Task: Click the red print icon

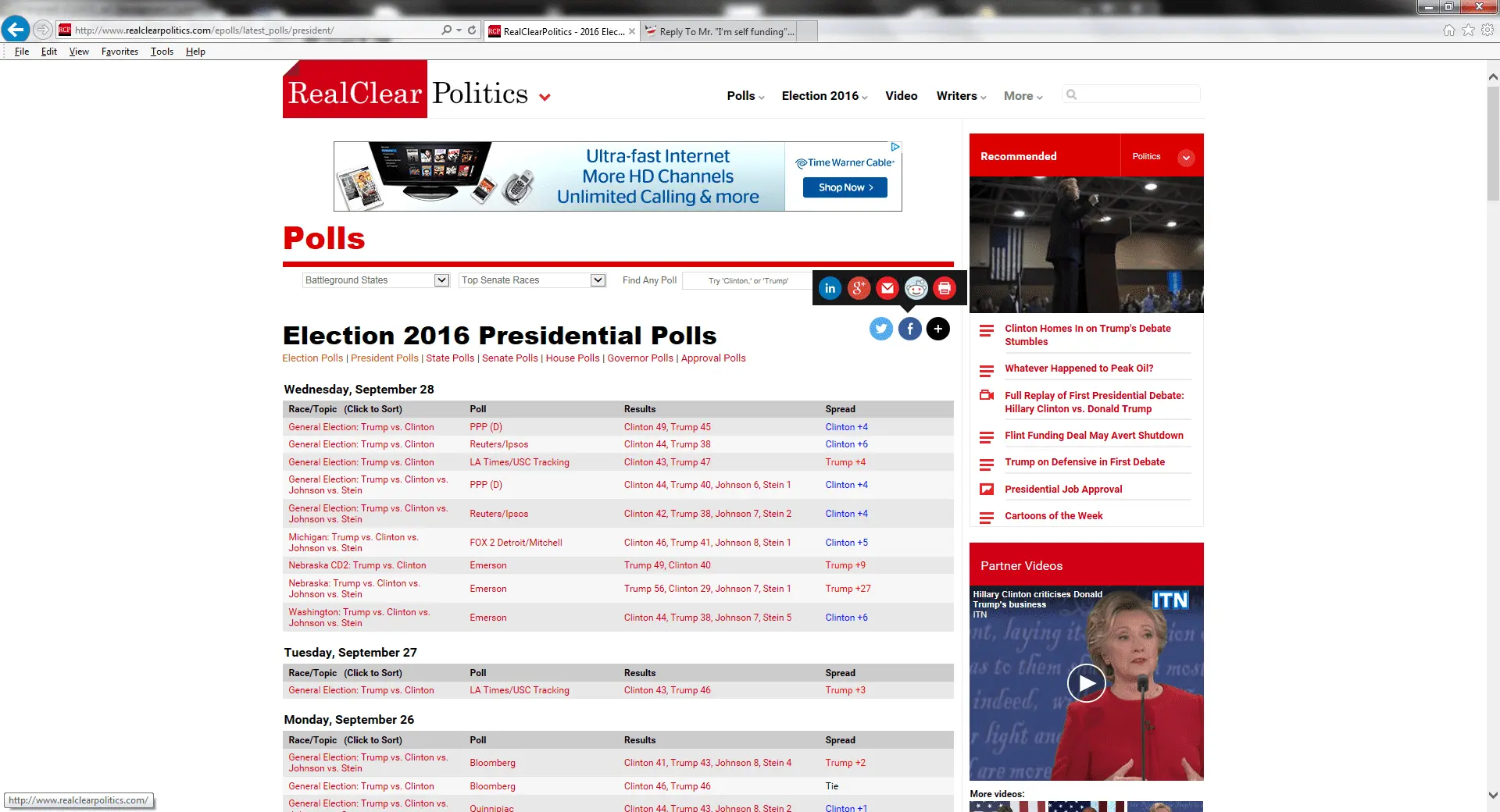Action: coord(945,288)
